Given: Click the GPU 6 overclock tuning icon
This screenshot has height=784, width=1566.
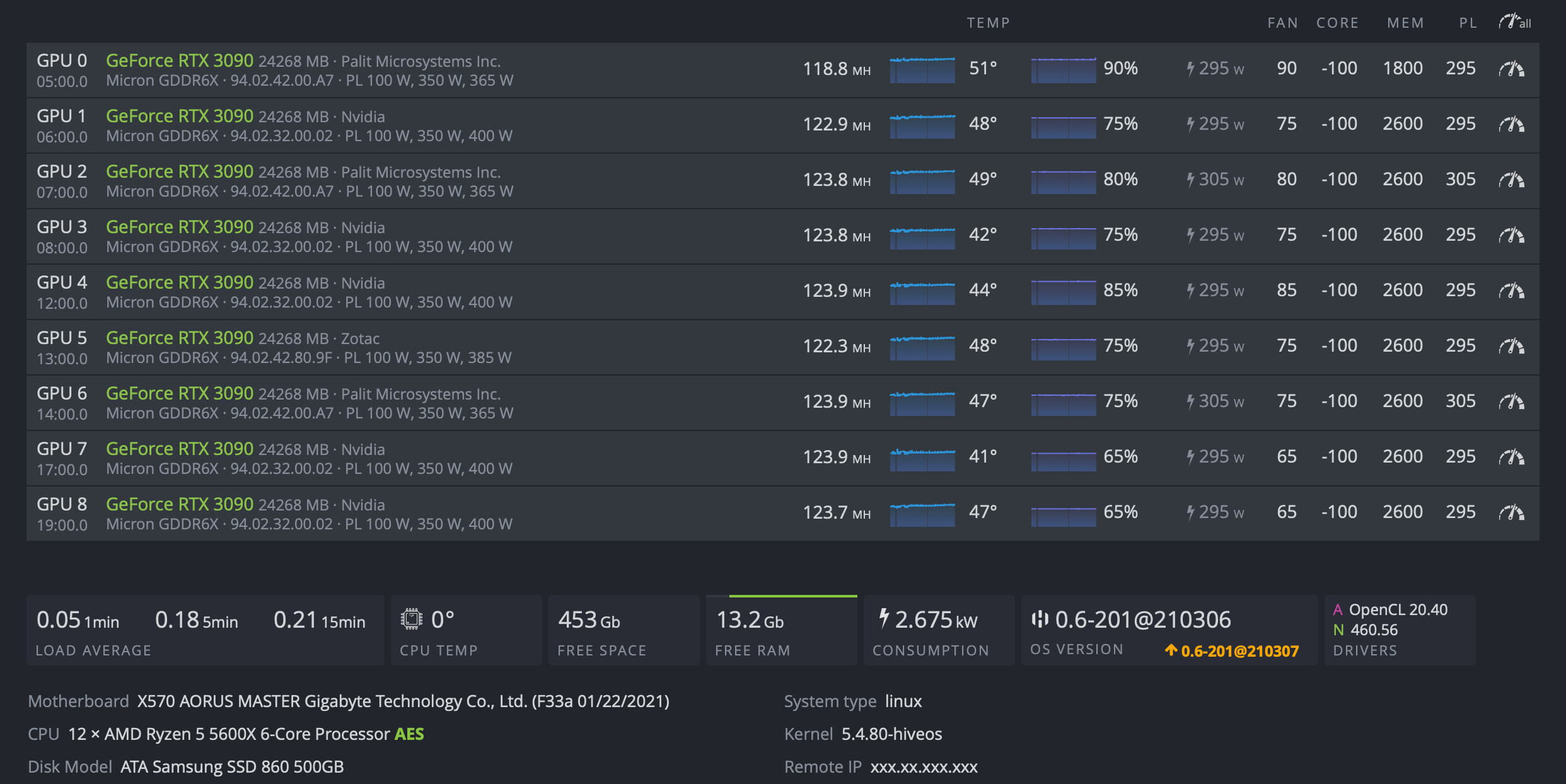Looking at the screenshot, I should coord(1511,401).
